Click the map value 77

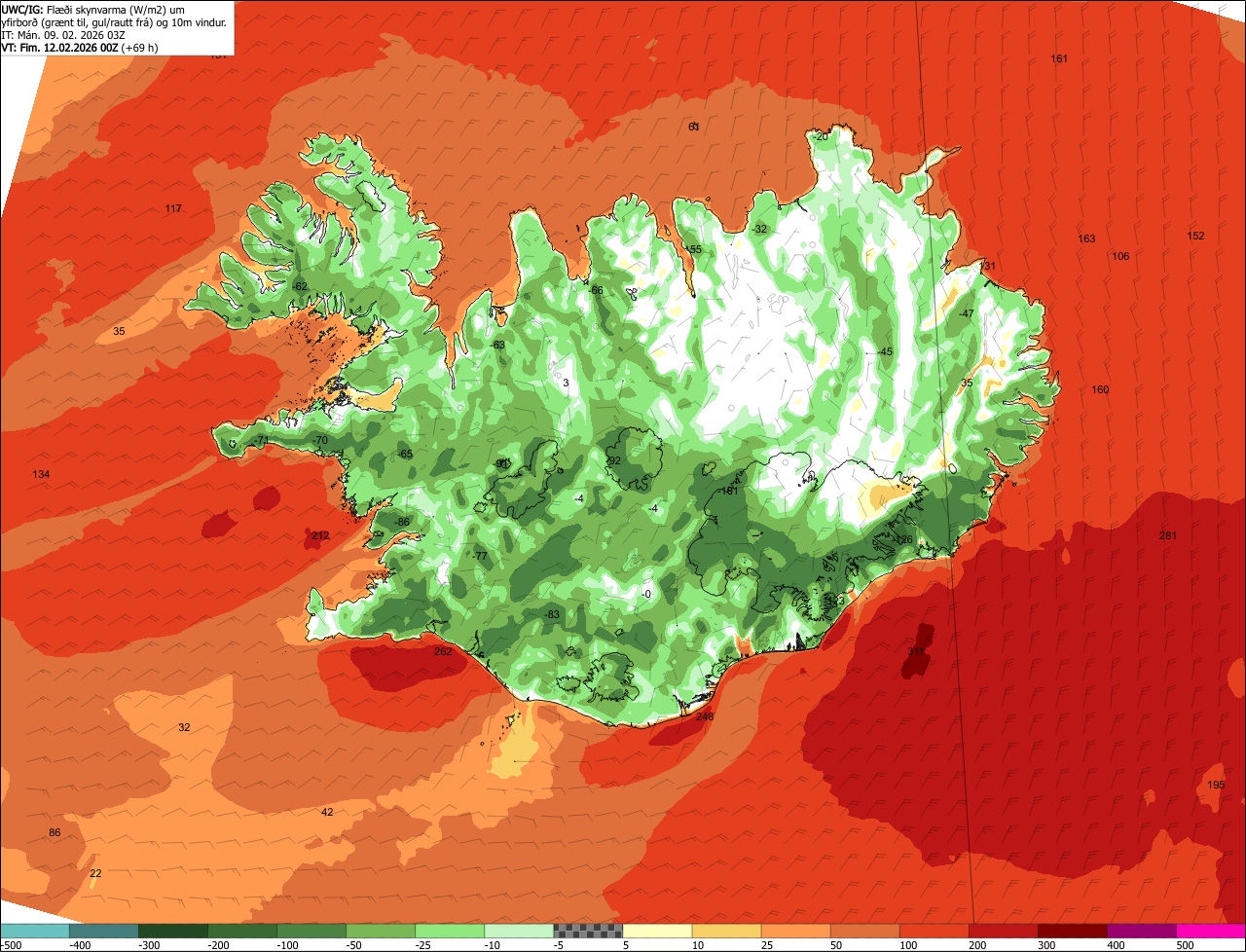click(x=481, y=557)
